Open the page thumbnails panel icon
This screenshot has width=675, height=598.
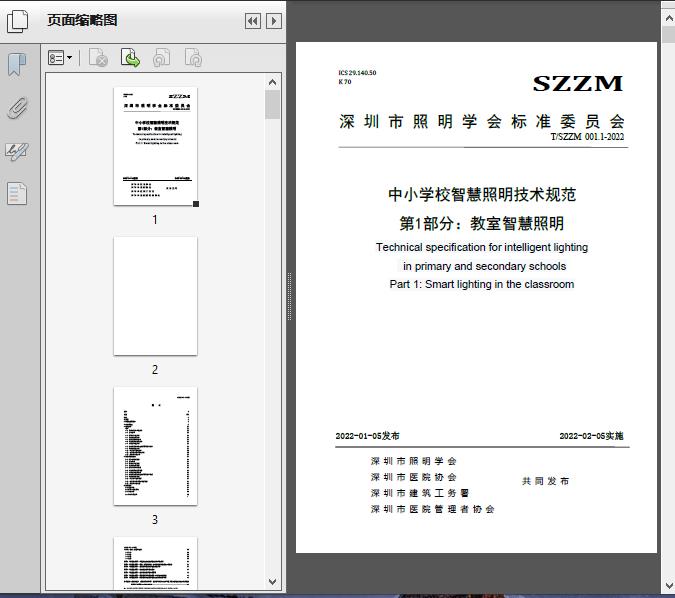click(x=18, y=21)
